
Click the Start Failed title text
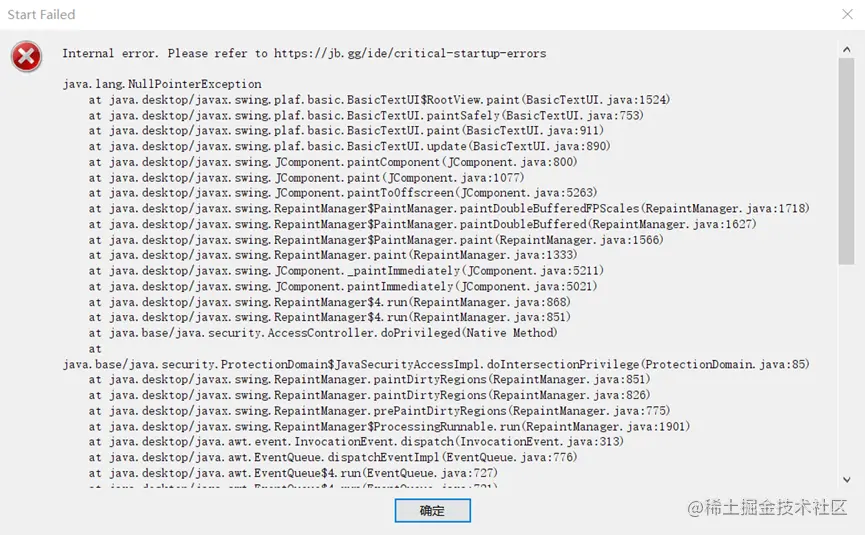pos(41,14)
